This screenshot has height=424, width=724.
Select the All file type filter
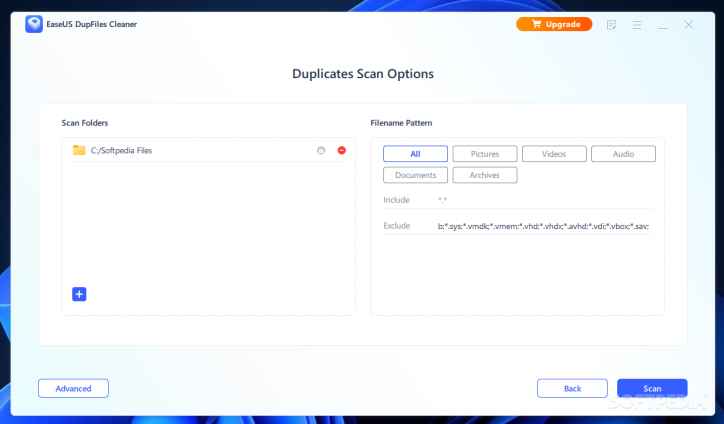415,154
